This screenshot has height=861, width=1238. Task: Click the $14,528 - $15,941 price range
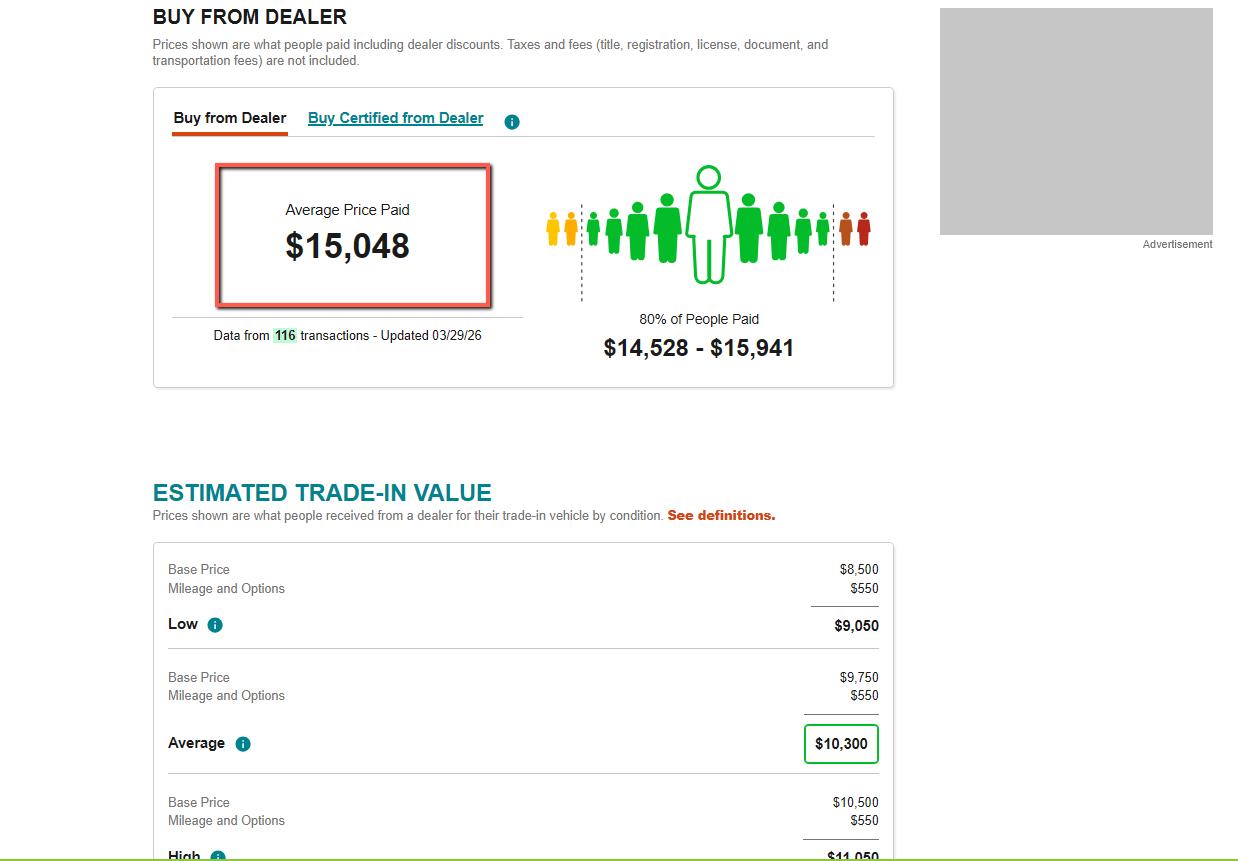point(699,348)
